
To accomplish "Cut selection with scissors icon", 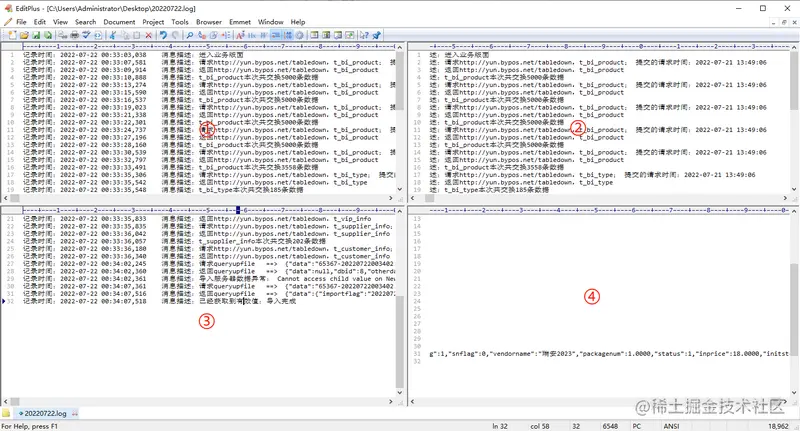I will coord(112,35).
